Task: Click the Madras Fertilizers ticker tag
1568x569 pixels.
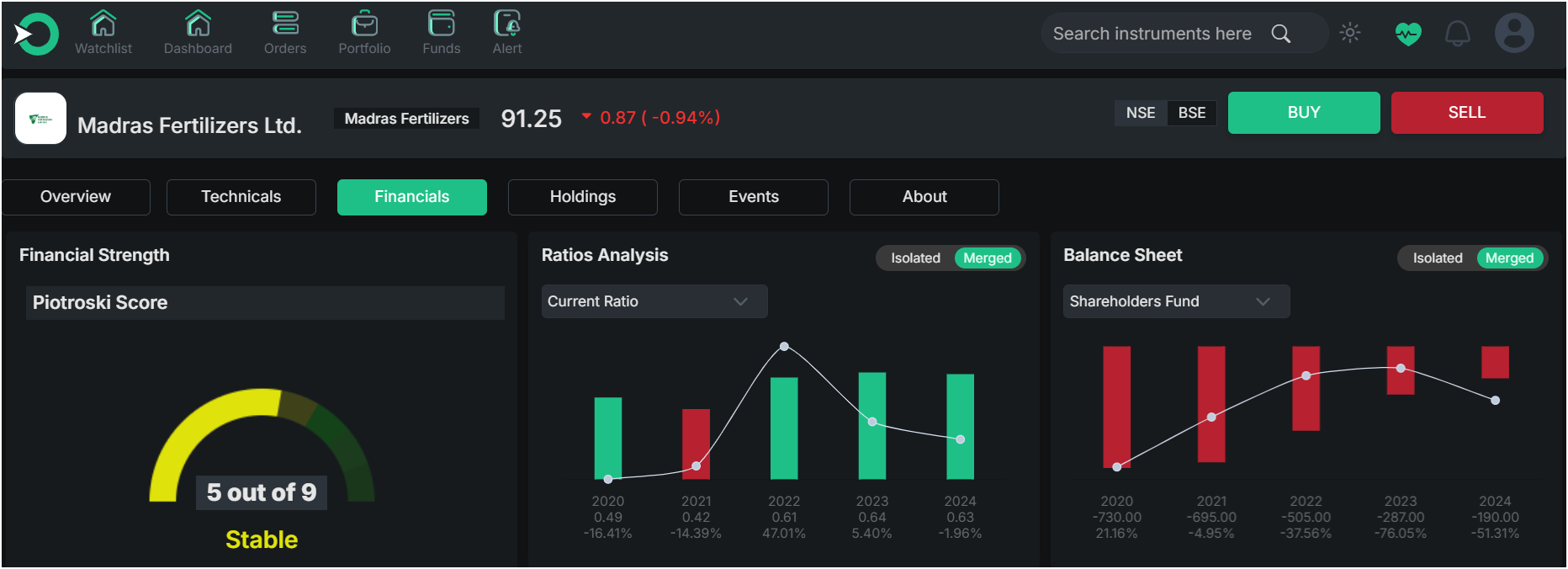Action: coord(407,119)
